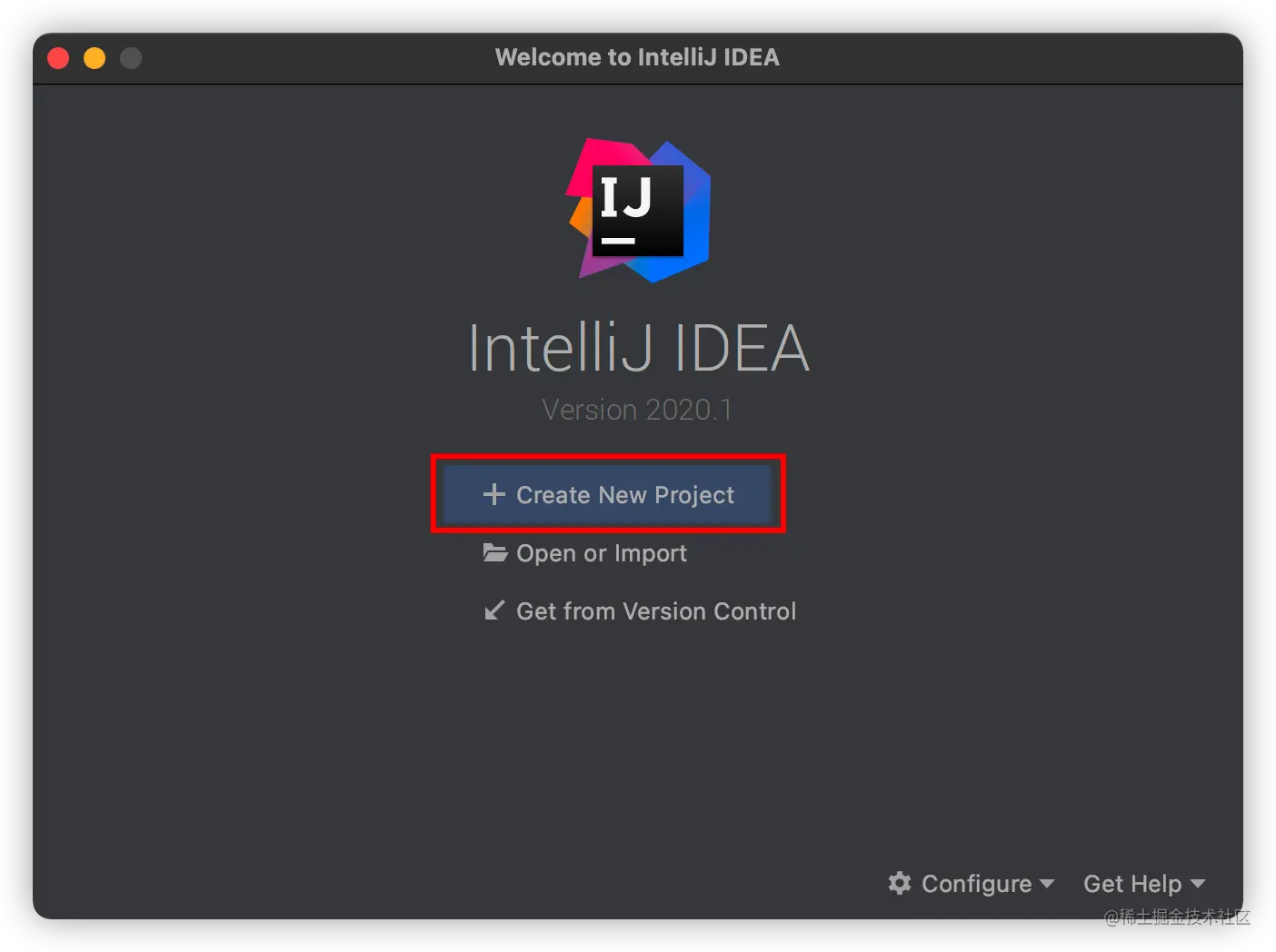The height and width of the screenshot is (952, 1276).
Task: Expand the Configure dropdown arrow
Action: click(1047, 883)
